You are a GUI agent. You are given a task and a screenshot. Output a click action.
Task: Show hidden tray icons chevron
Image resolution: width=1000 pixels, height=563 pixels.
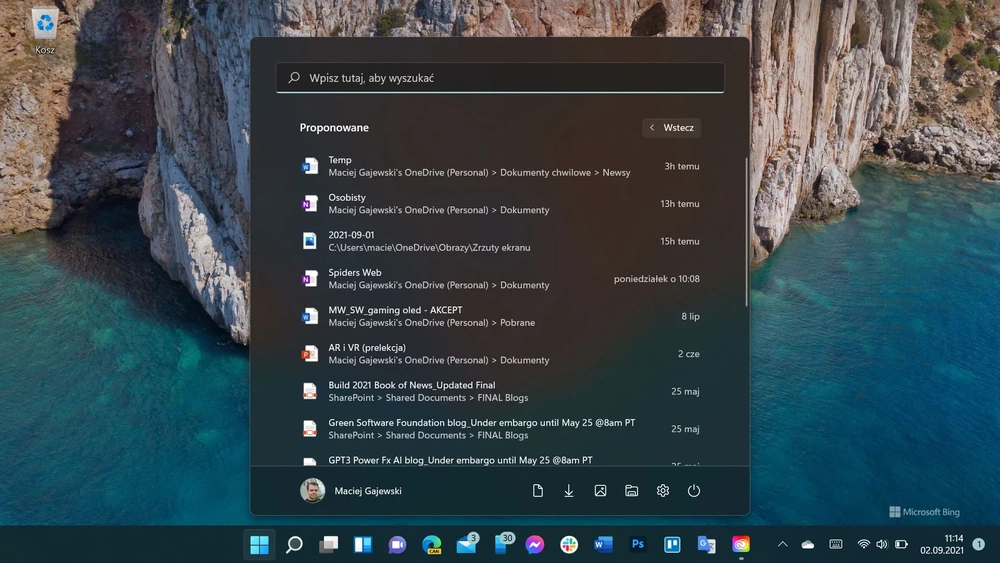[x=783, y=545]
